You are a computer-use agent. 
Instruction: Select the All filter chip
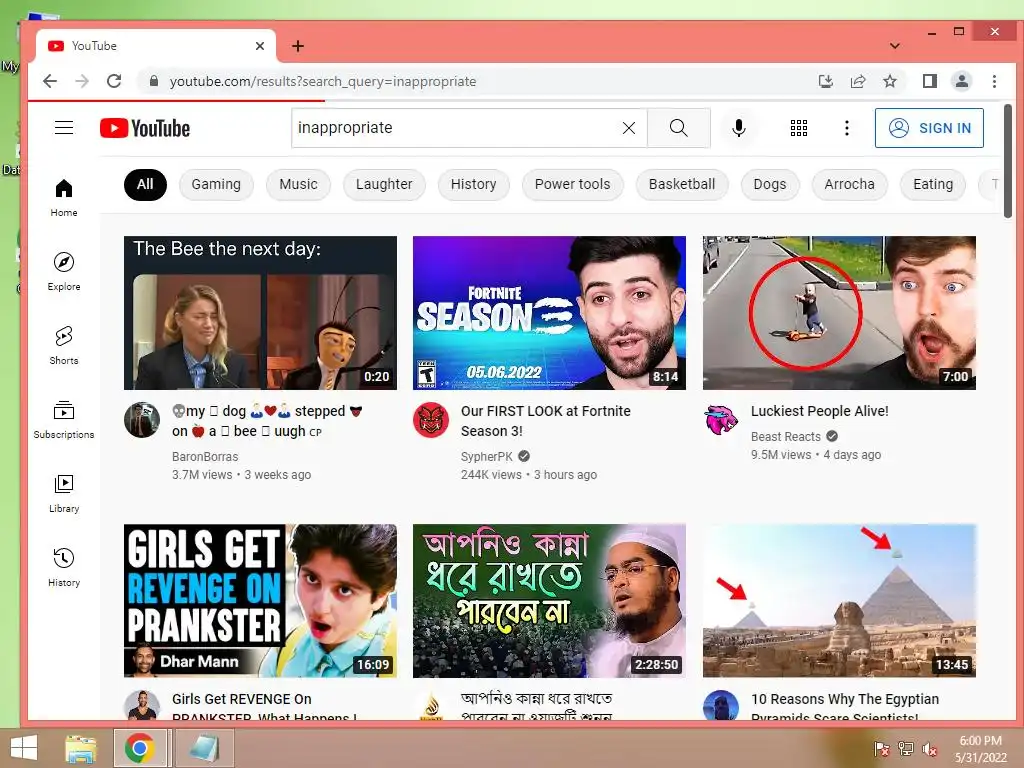click(x=145, y=185)
